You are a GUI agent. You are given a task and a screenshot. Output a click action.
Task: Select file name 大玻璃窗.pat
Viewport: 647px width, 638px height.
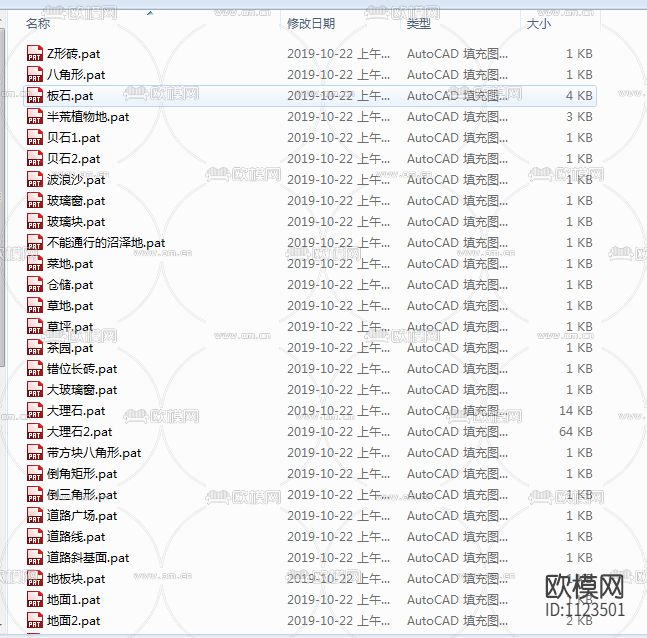tap(82, 390)
